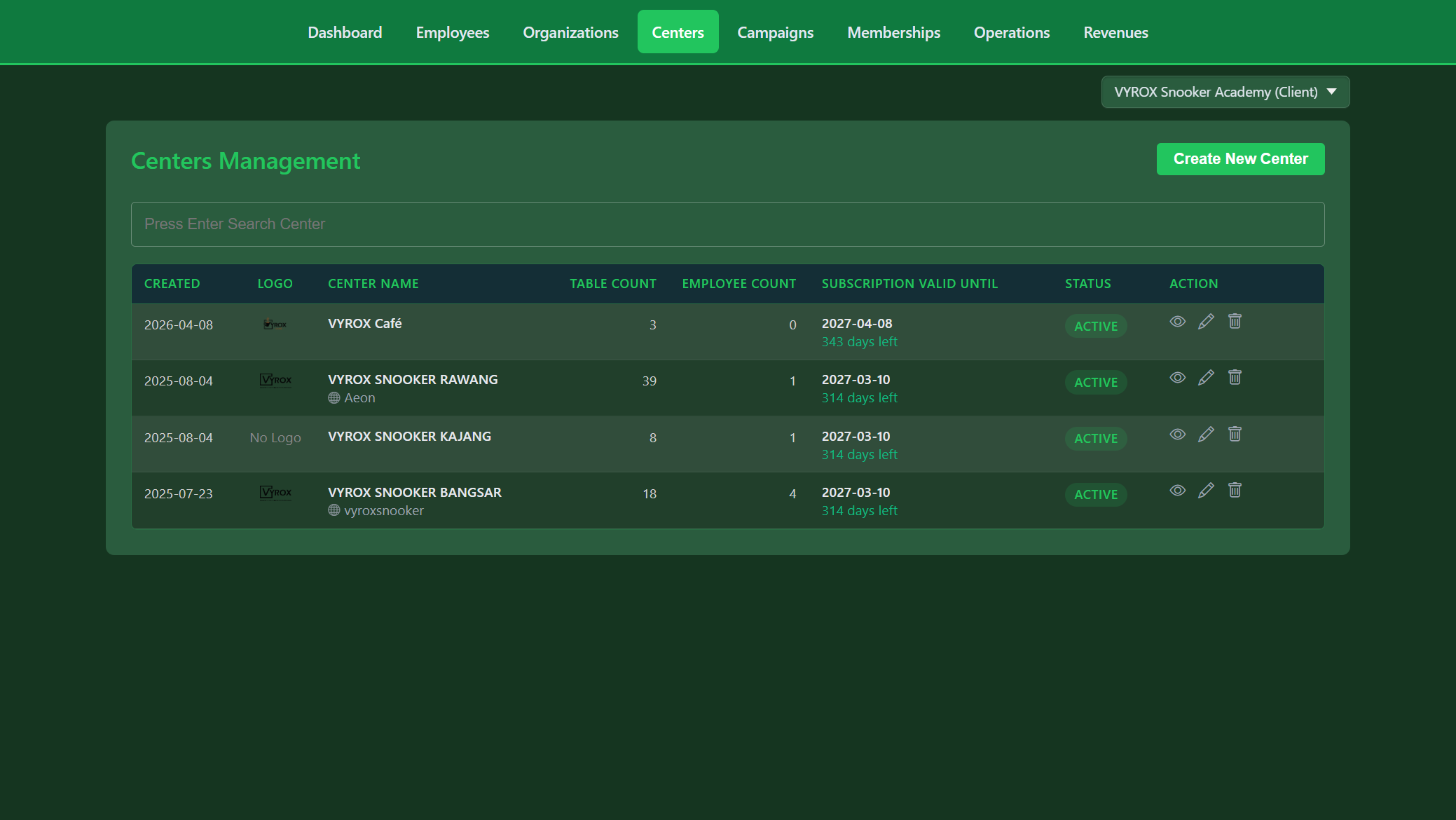Open the VYROX Snooker Academy (Client) dropdown
The height and width of the screenshot is (820, 1456).
1225,92
